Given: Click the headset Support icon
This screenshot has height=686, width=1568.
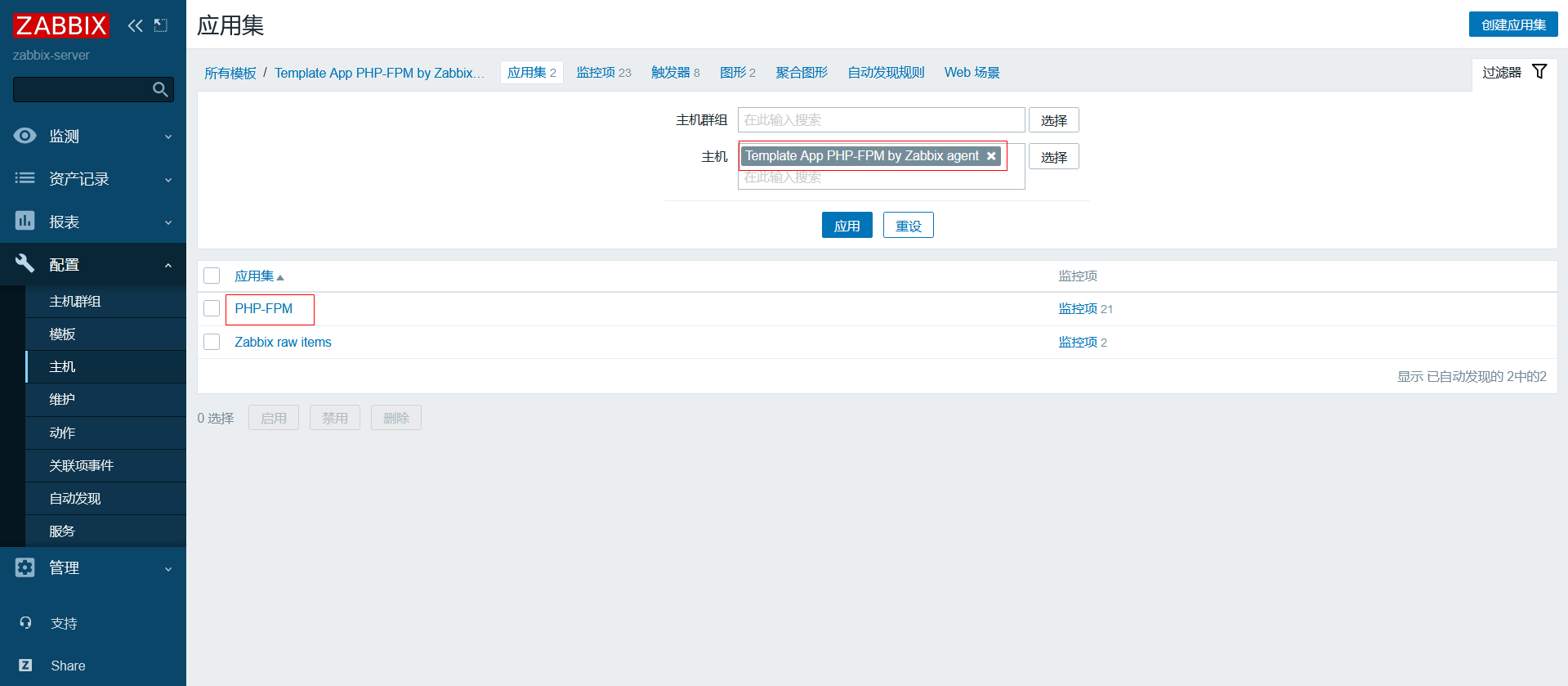Looking at the screenshot, I should tap(25, 623).
